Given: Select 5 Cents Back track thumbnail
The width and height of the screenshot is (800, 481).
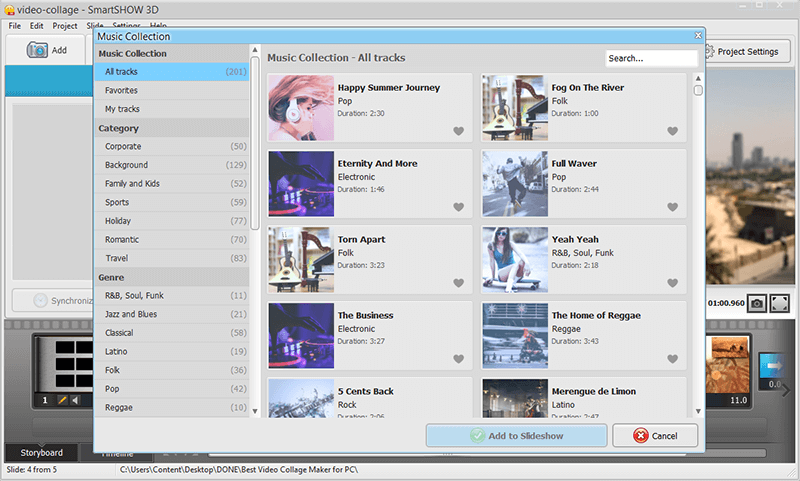Looking at the screenshot, I should tap(301, 398).
